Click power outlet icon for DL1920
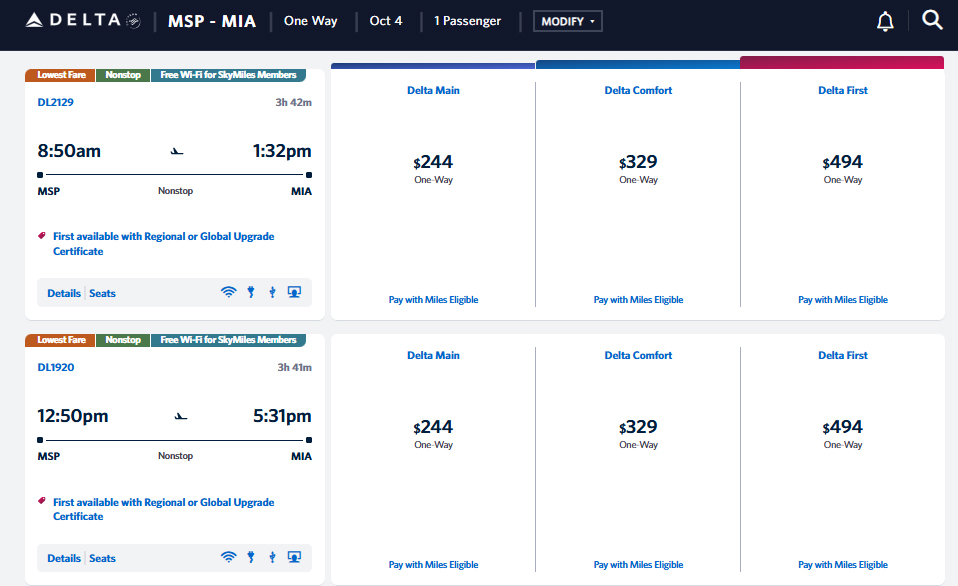This screenshot has height=586, width=958. 250,557
